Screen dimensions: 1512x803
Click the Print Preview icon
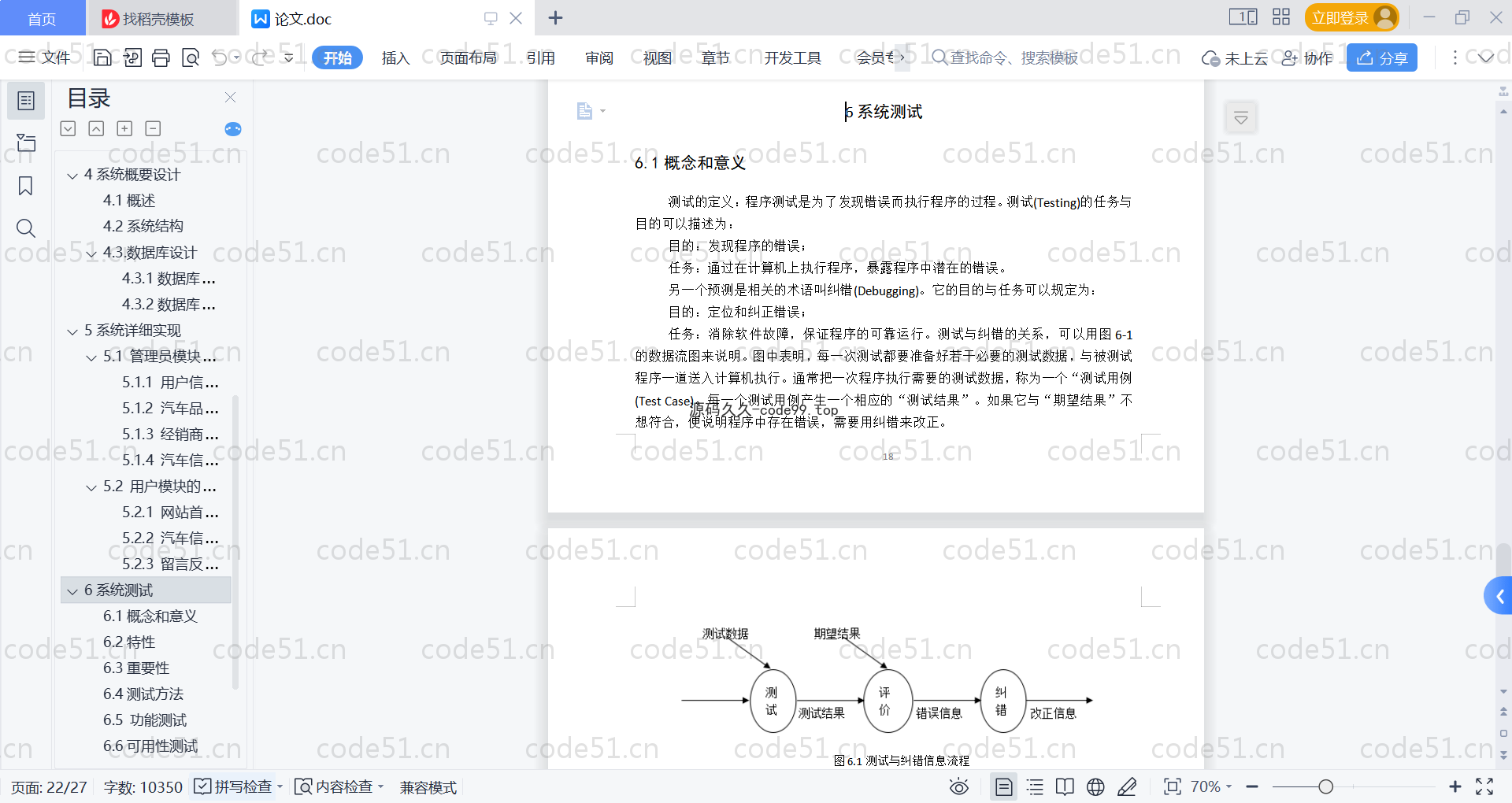[x=190, y=57]
